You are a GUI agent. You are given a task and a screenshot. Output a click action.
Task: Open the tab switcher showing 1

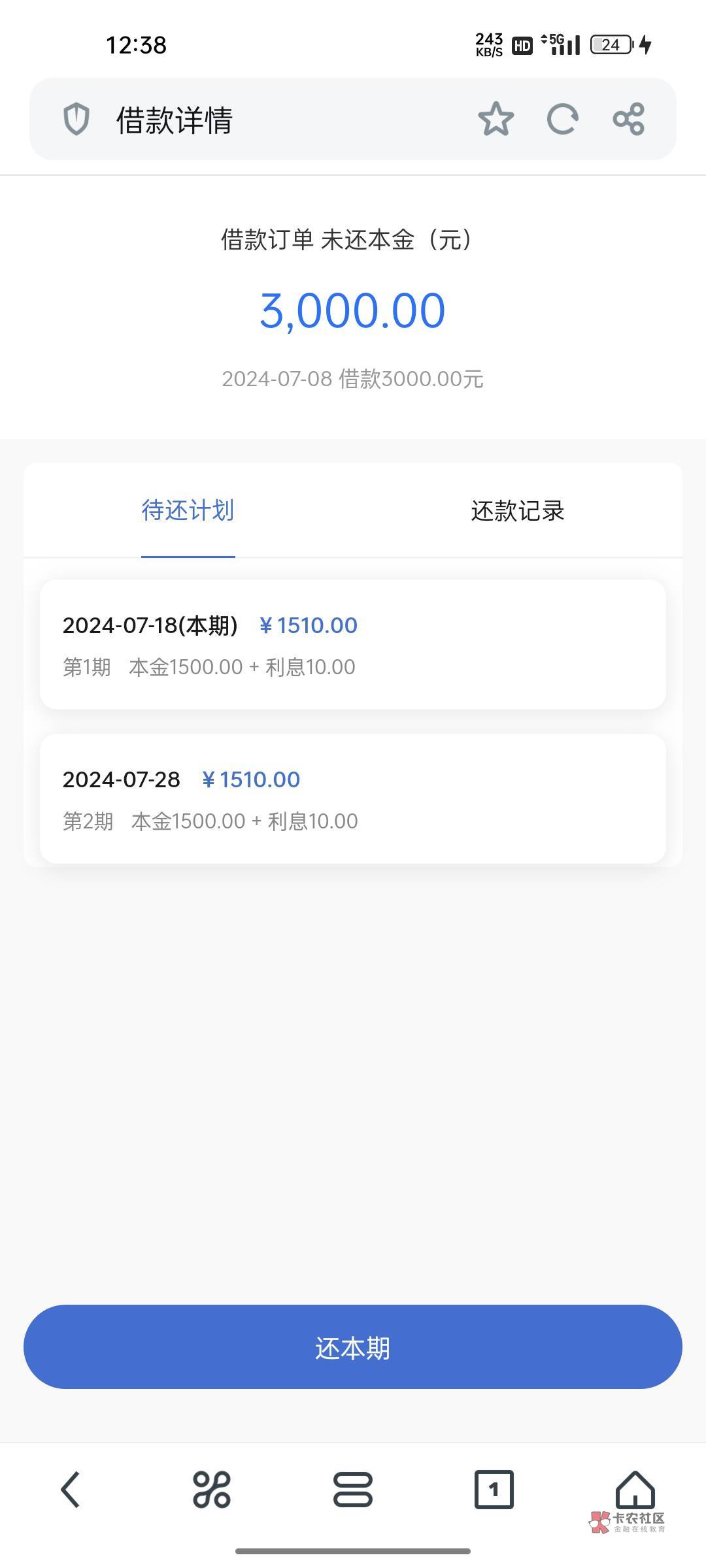pyautogui.click(x=494, y=1490)
